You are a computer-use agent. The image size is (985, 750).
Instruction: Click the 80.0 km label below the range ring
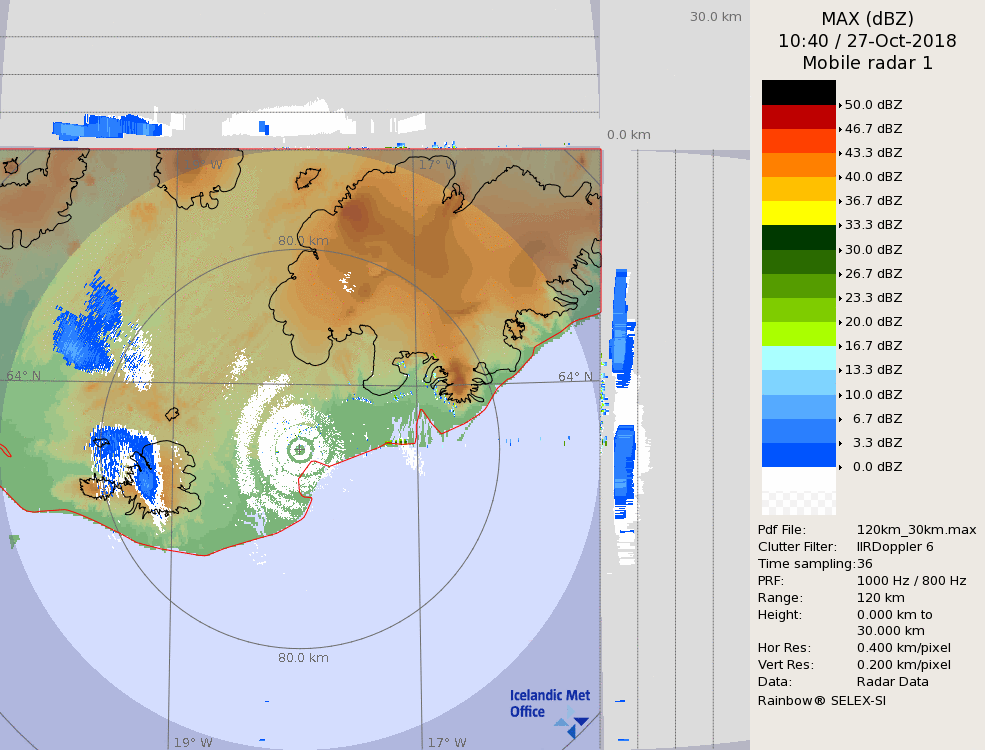click(x=303, y=658)
